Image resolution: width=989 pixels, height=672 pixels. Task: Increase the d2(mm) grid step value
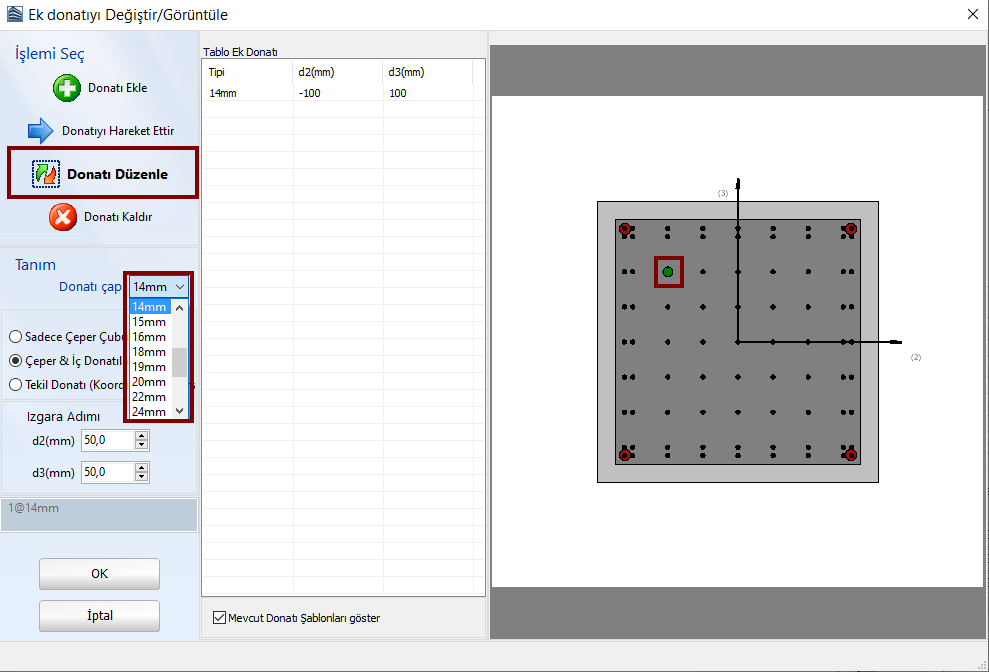(x=142, y=435)
